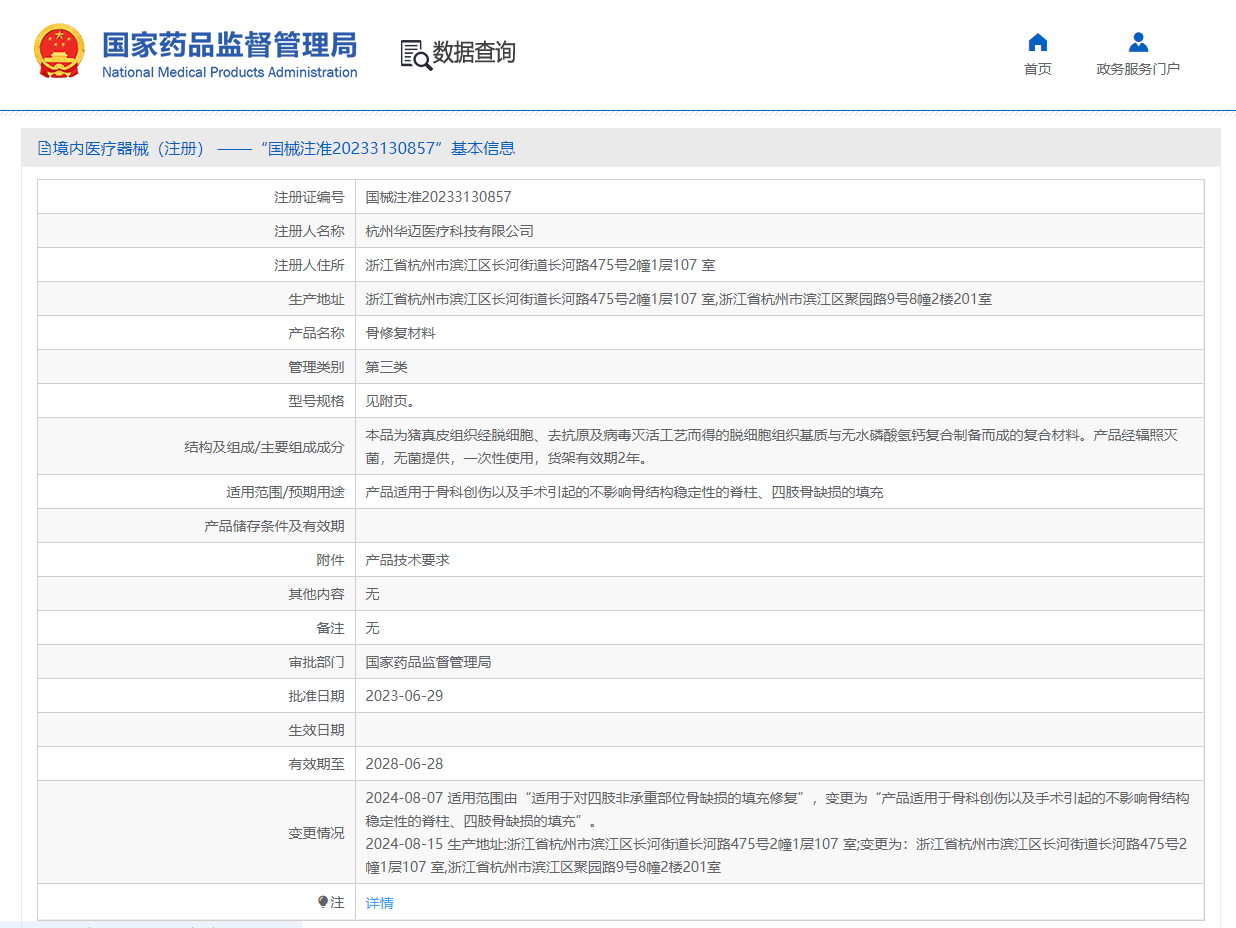Click the 见附页。 value
1236x928 pixels.
pyautogui.click(x=390, y=401)
